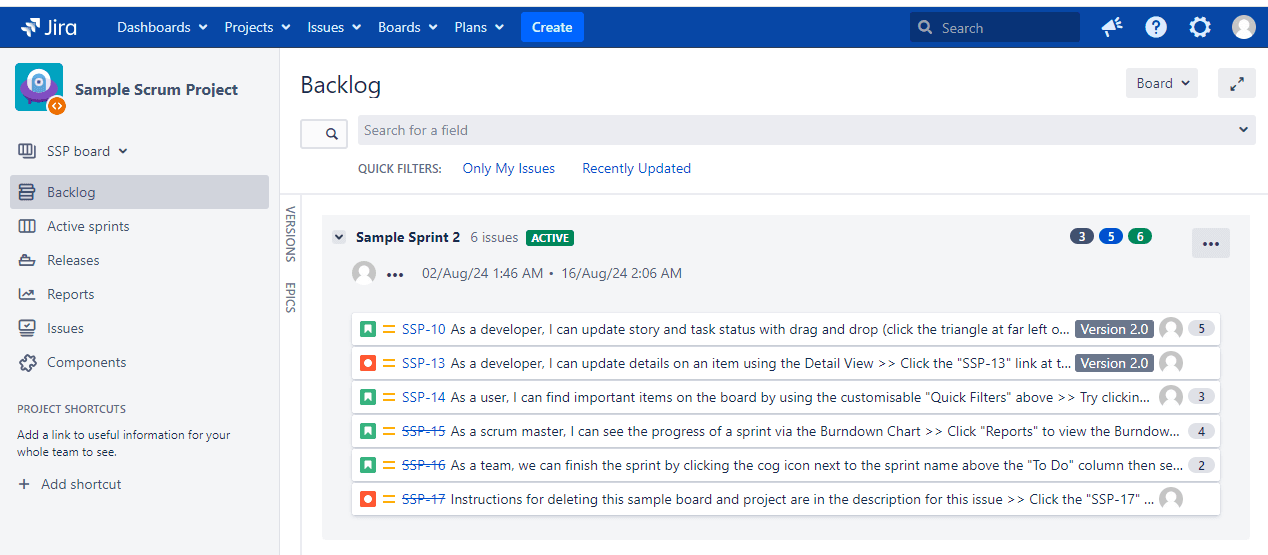Click the assignee avatar on SSP-13 row
Image resolution: width=1268 pixels, height=555 pixels.
click(1171, 363)
